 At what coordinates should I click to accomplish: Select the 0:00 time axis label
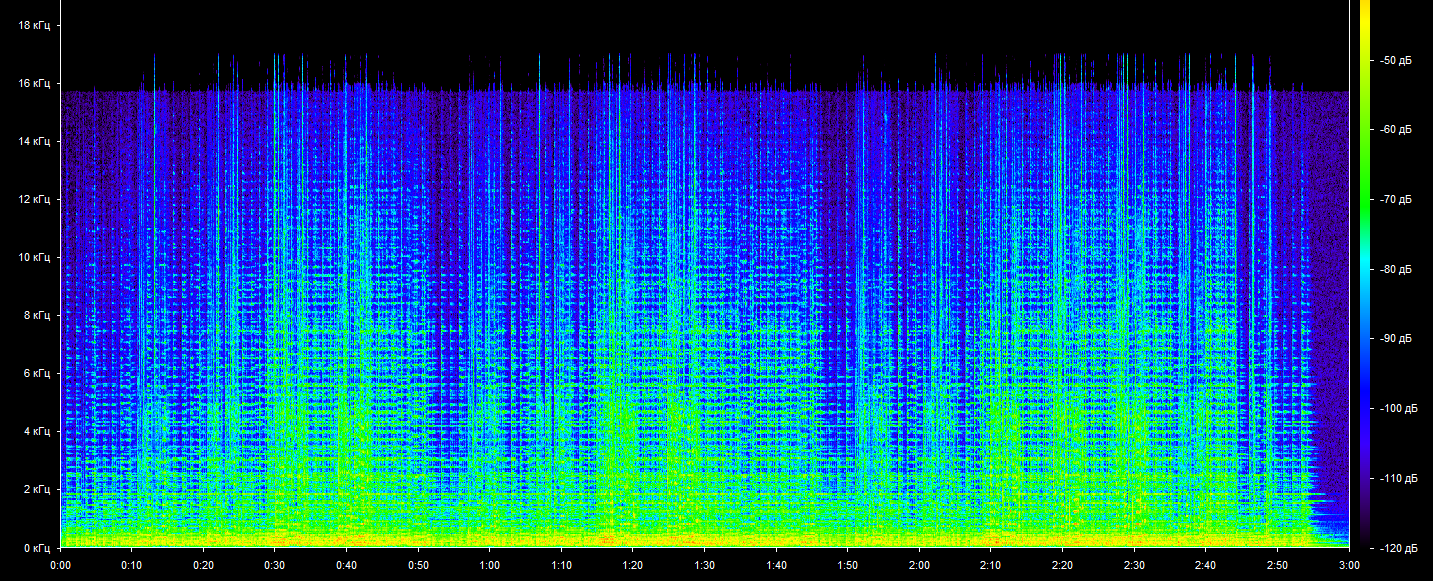click(x=60, y=566)
